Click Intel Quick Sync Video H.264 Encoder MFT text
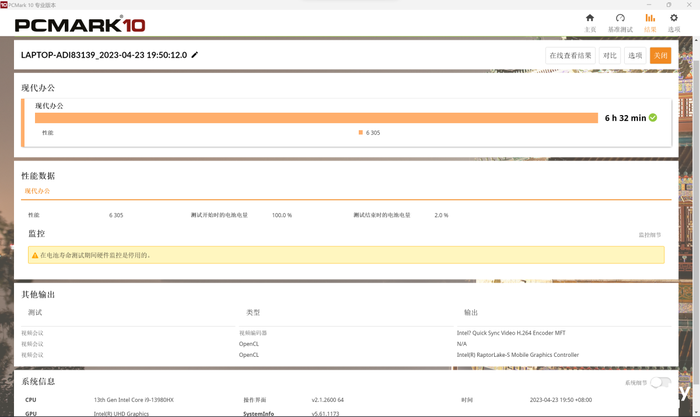 [511, 333]
